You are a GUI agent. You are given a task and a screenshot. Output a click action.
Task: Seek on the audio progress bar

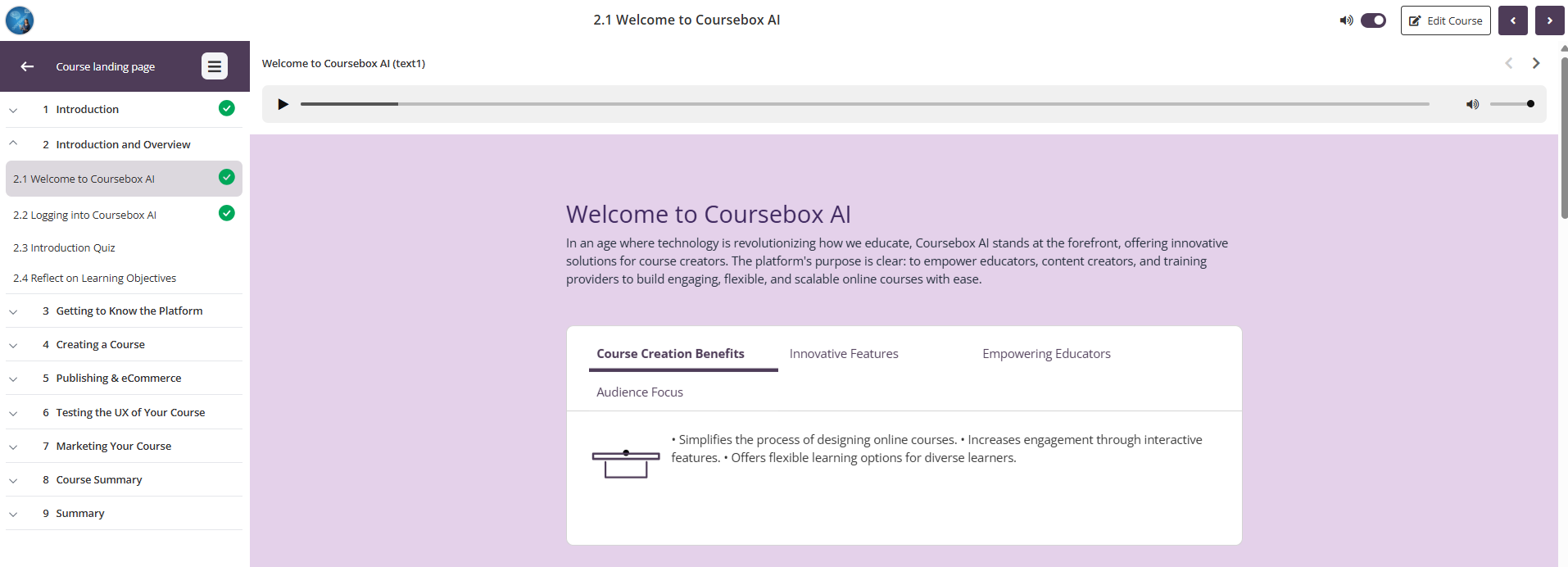pos(864,104)
